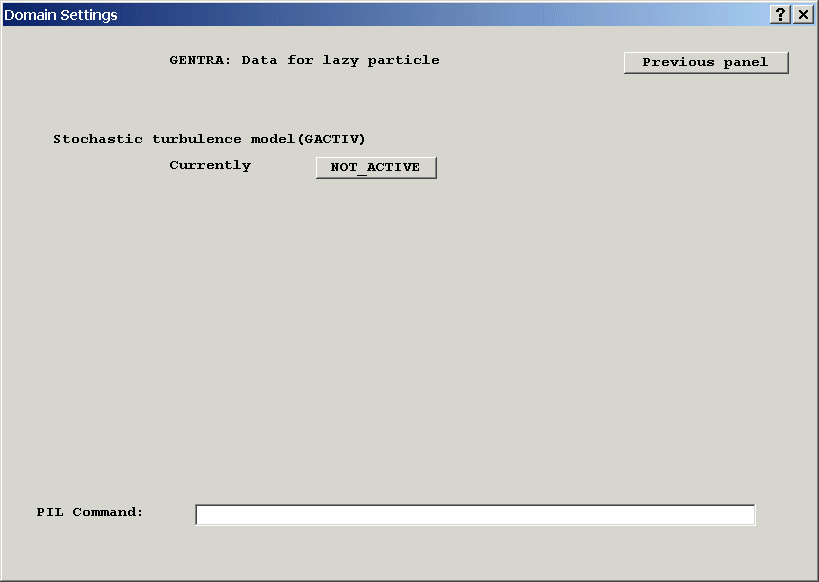The image size is (819, 582).
Task: Open context help via title bar ? icon
Action: pyautogui.click(x=781, y=14)
